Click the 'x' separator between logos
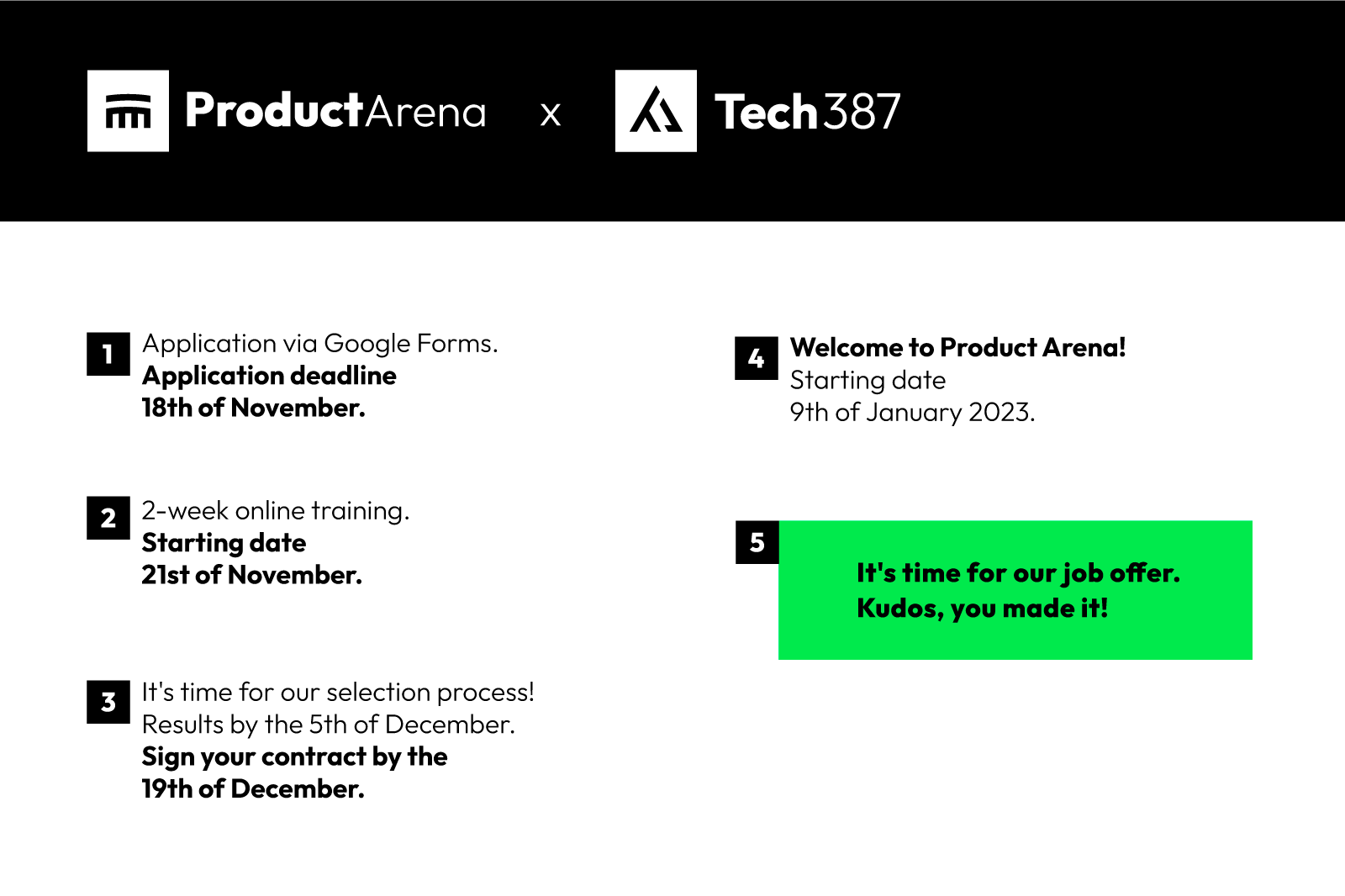The width and height of the screenshot is (1345, 896). point(551,113)
